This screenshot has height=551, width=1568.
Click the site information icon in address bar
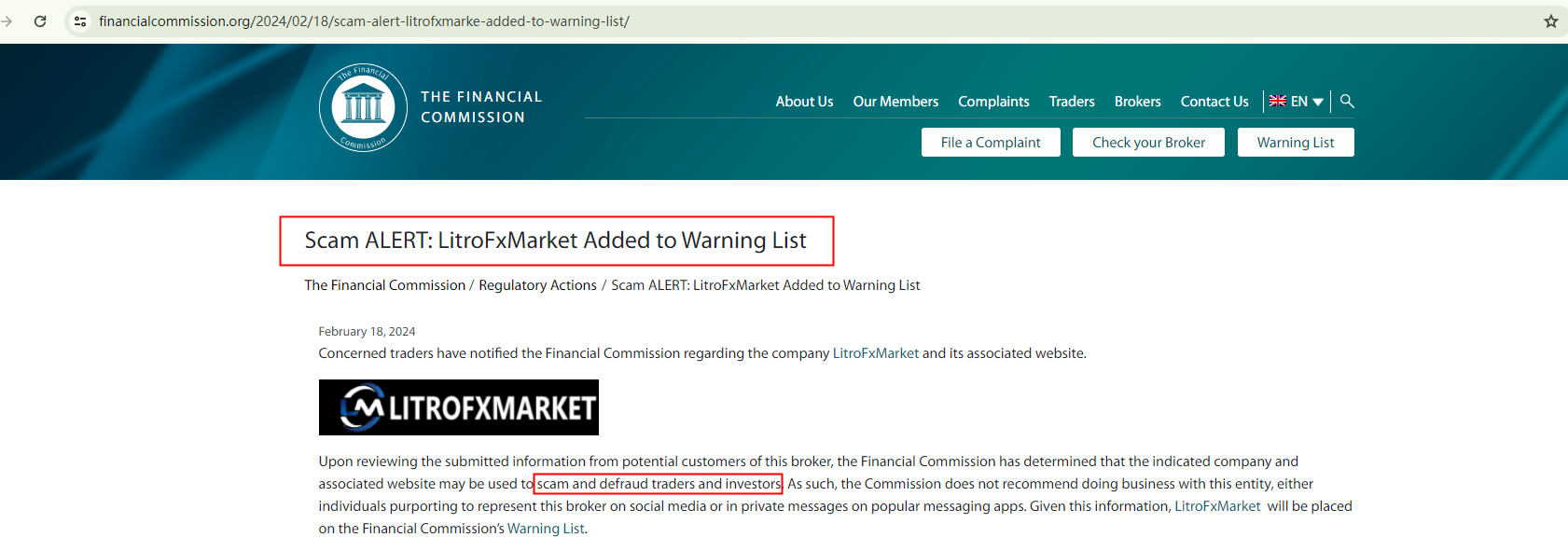80,21
